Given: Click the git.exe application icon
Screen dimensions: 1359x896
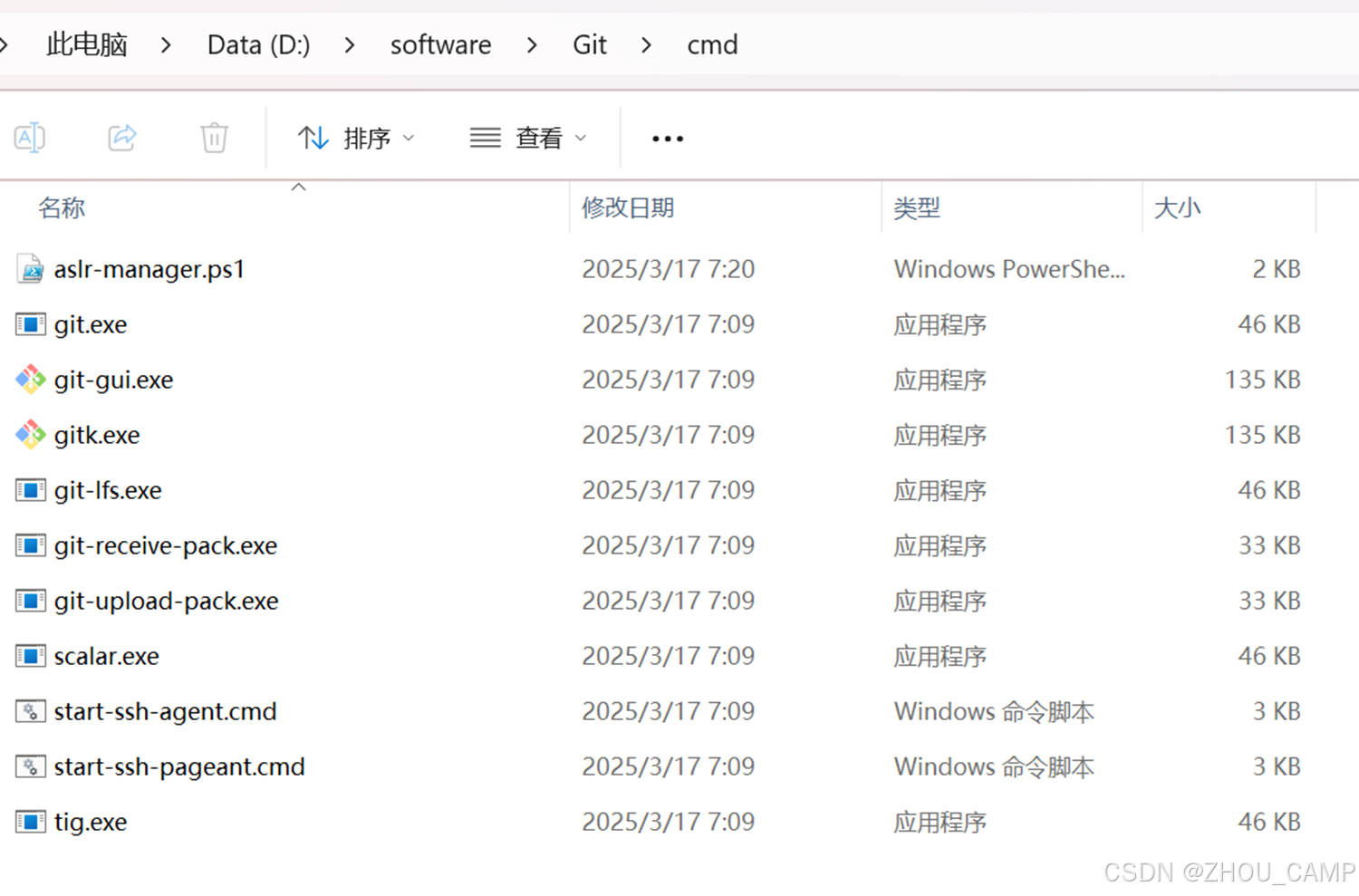Looking at the screenshot, I should [x=30, y=324].
